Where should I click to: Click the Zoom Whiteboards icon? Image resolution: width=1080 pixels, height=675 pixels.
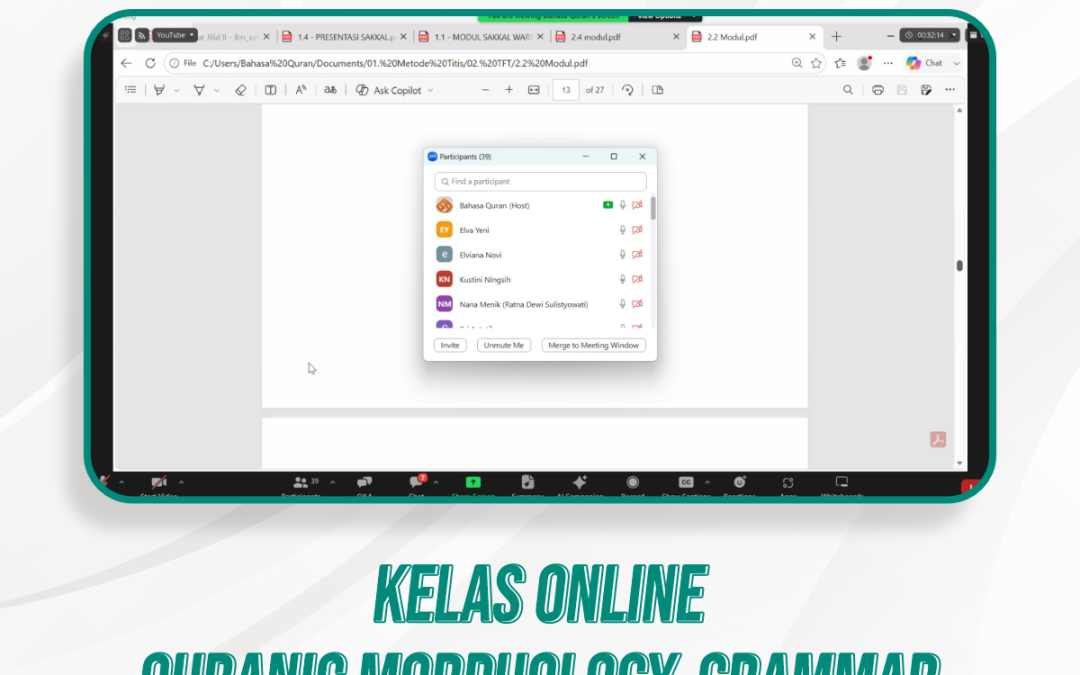[x=842, y=484]
